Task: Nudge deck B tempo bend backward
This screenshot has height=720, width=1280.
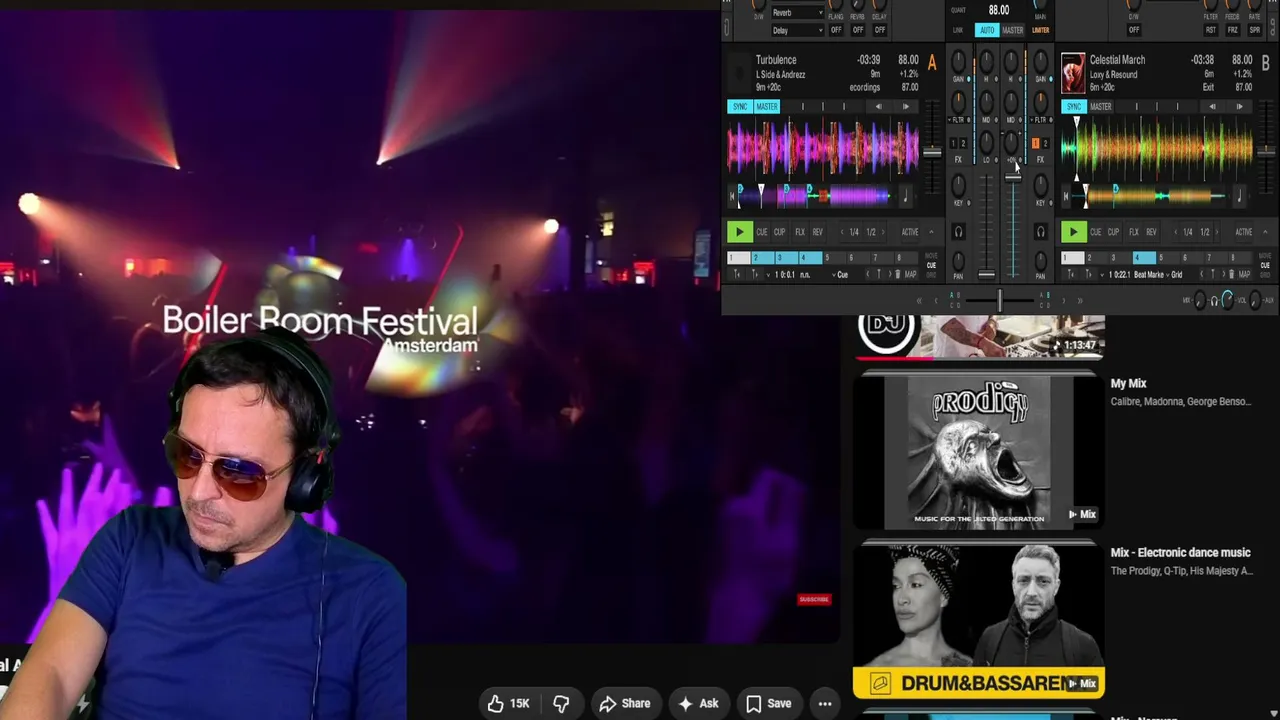Action: coord(1212,106)
